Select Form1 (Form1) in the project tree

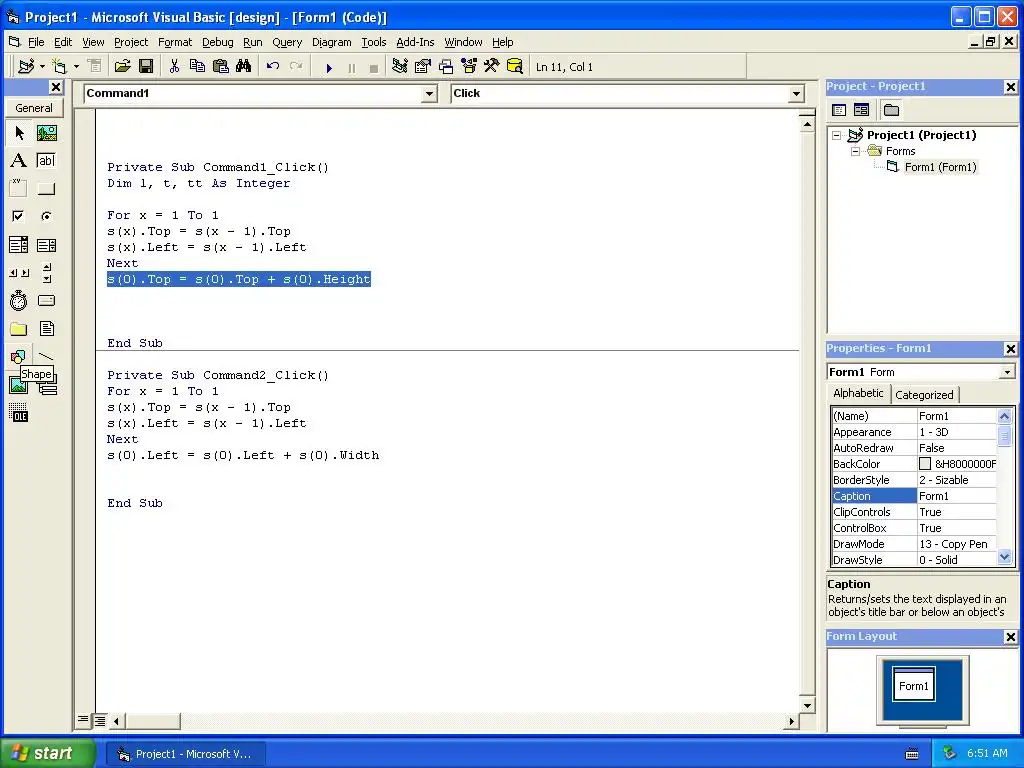point(940,167)
